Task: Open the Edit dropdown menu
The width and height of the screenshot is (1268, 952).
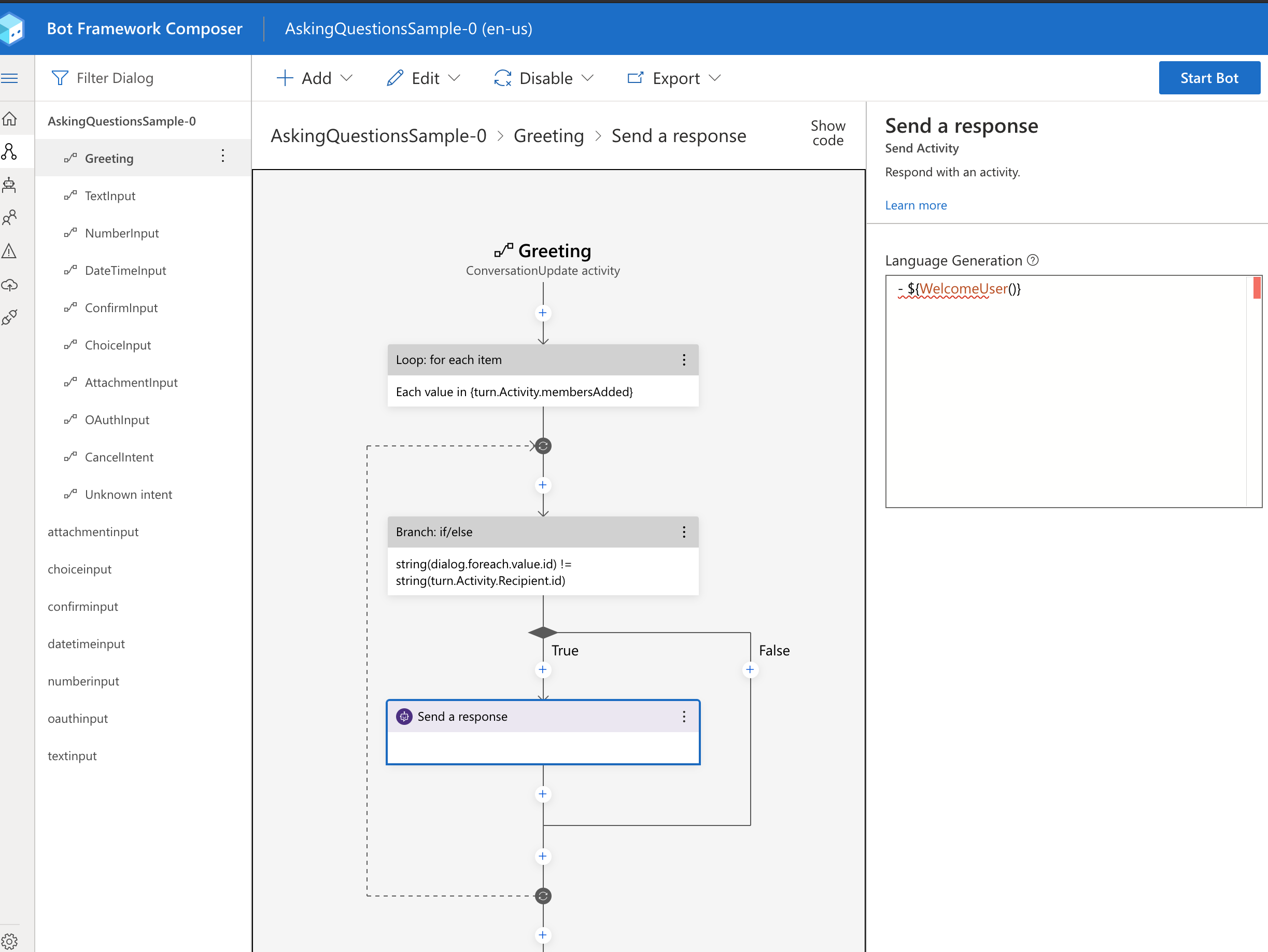Action: tap(424, 78)
